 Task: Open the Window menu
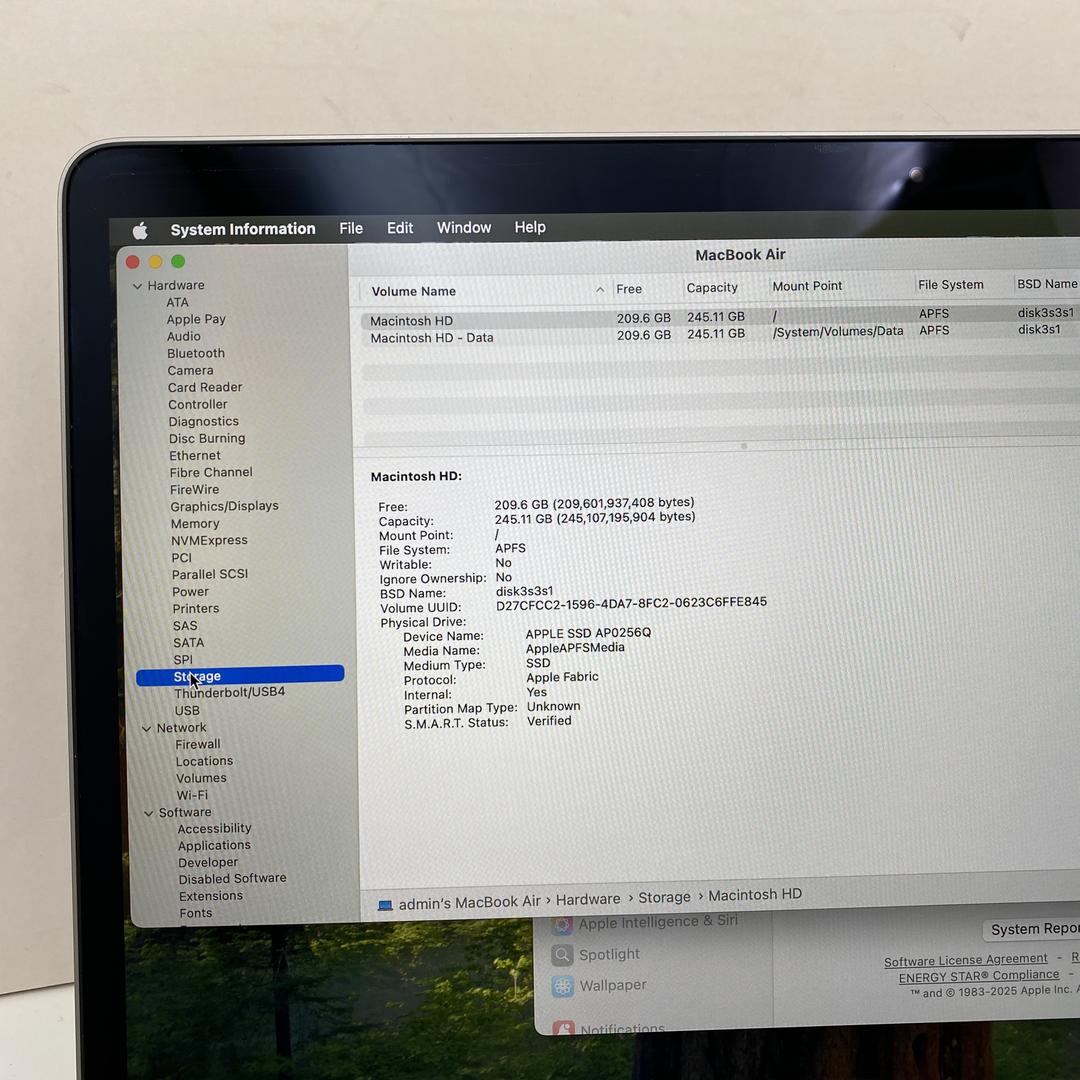point(464,228)
